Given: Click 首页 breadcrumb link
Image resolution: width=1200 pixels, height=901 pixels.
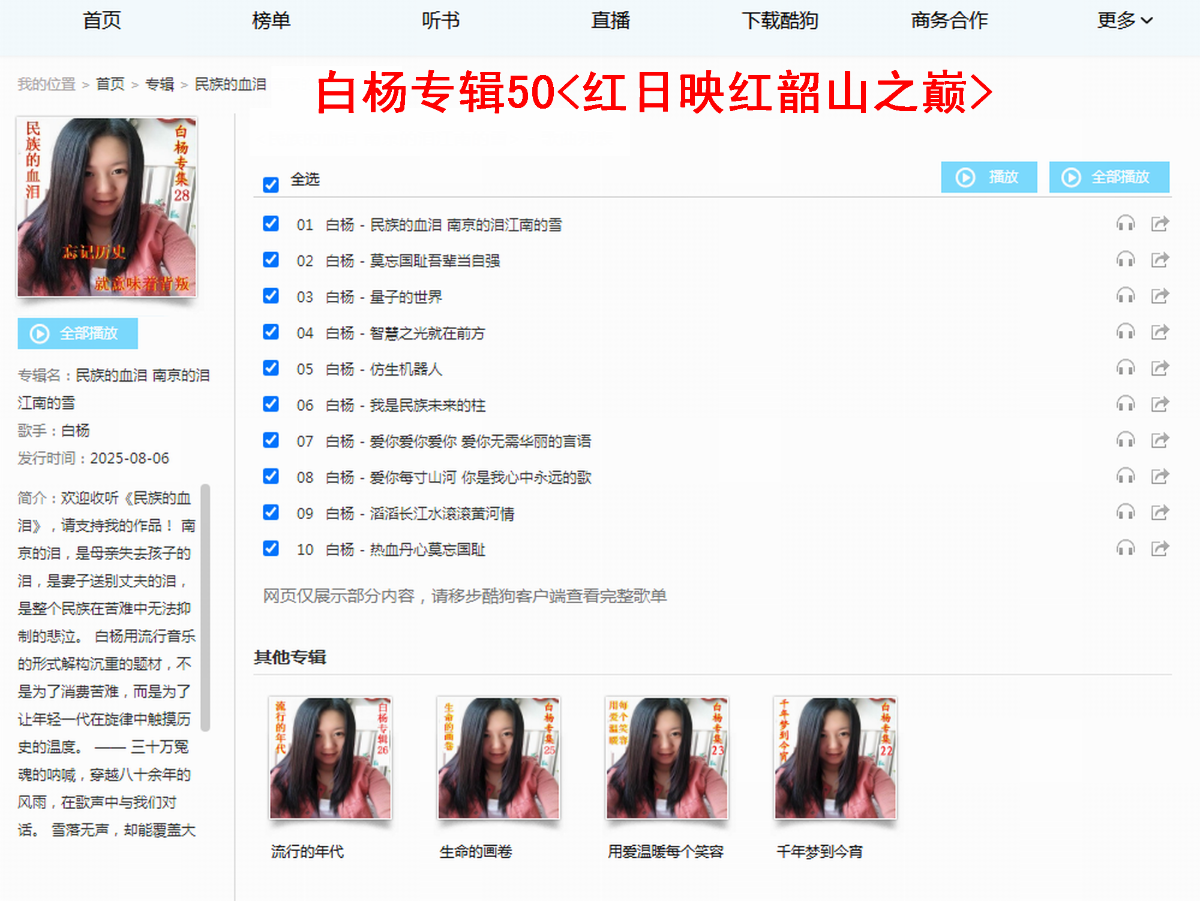Looking at the screenshot, I should (110, 85).
